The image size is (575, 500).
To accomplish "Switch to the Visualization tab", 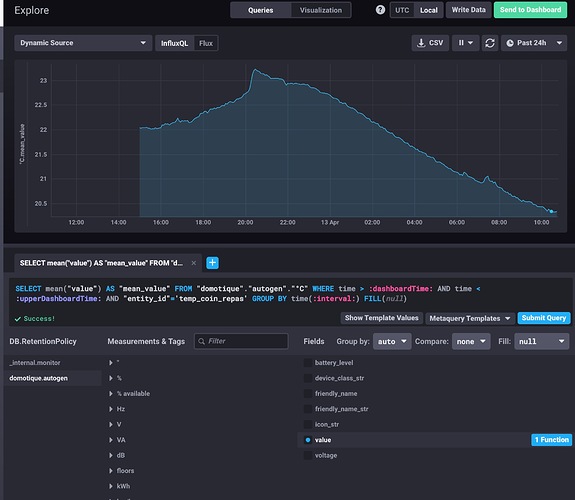I will [x=321, y=10].
